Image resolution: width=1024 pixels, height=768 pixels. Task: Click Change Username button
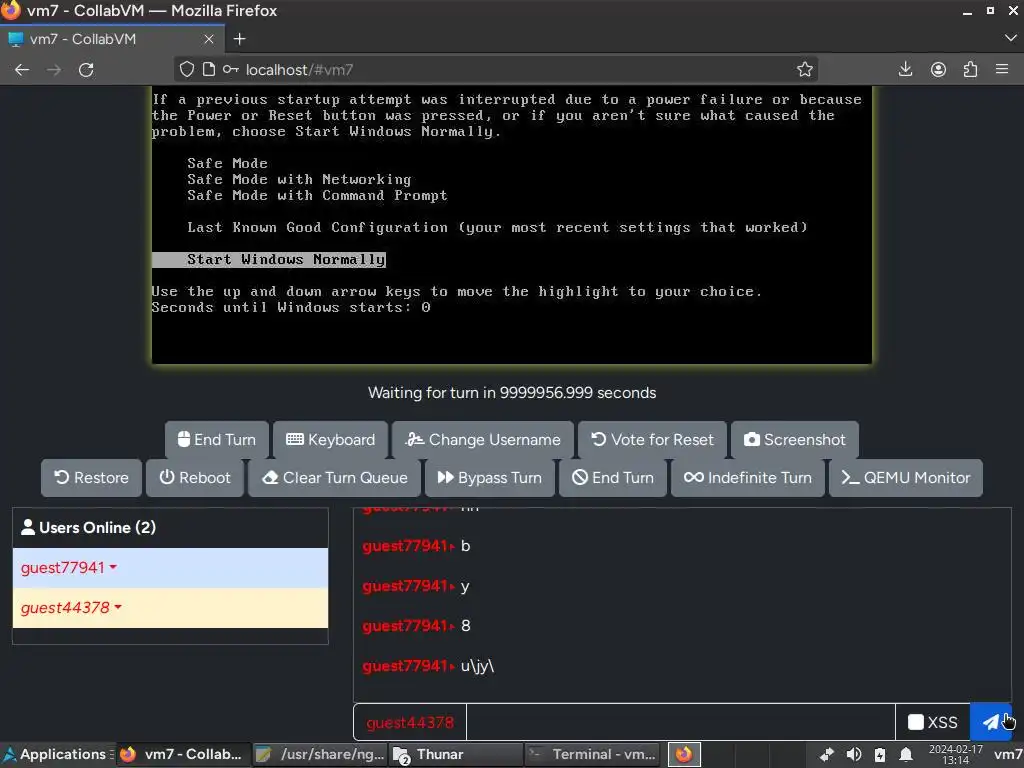483,440
